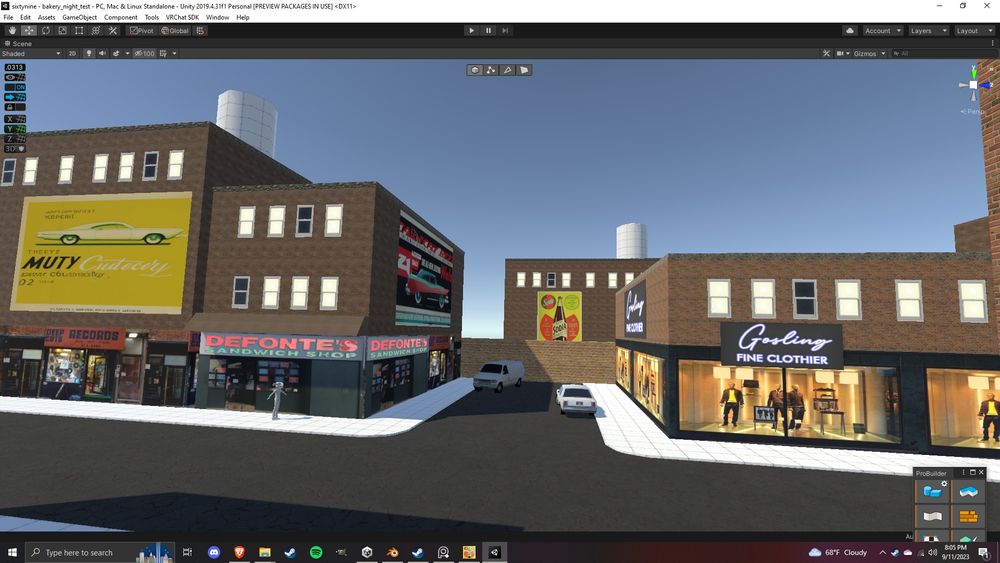Open the Shaded draw mode dropdown
Screen dimensions: 1000x563
point(31,54)
